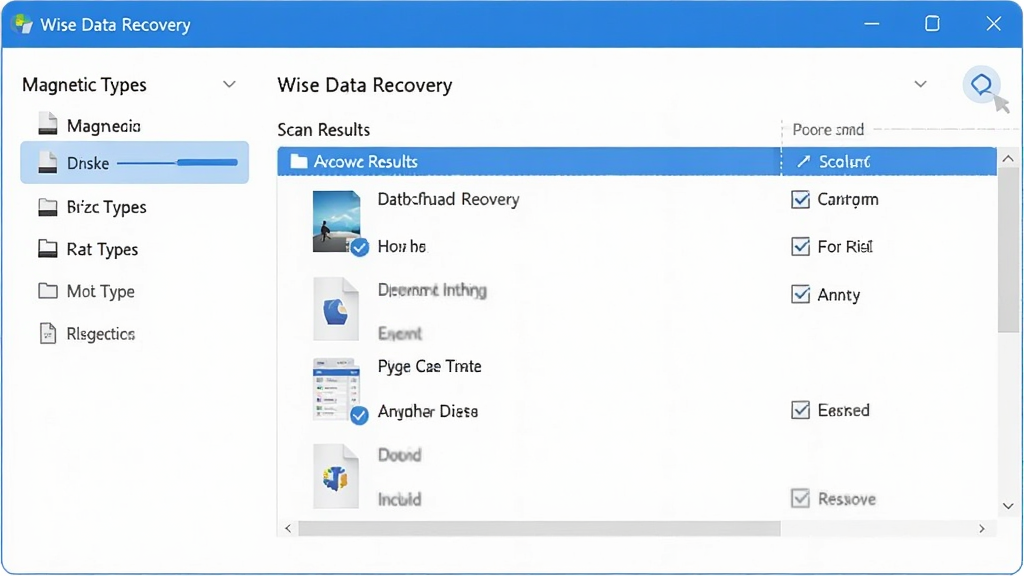This screenshot has width=1024, height=576.
Task: Click the blue checkmark badge beside Anyoher Diese
Action: tap(359, 415)
